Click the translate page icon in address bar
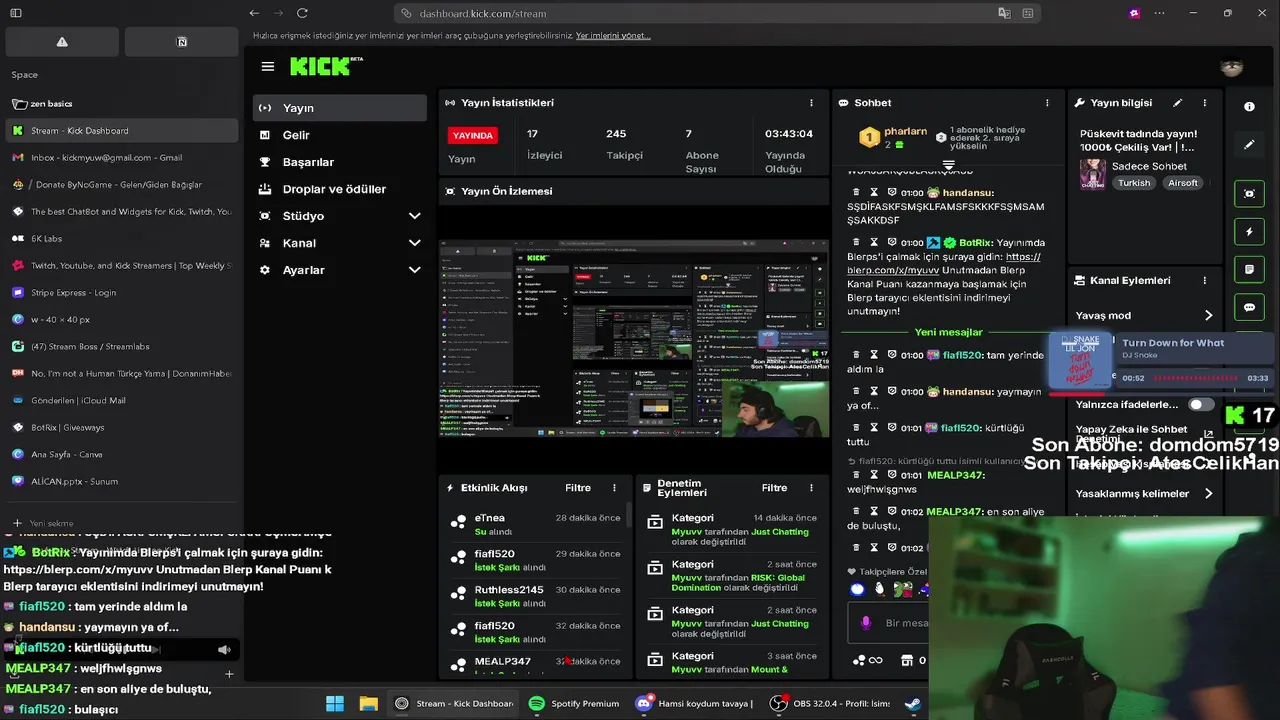Viewport: 1280px width, 720px height. 1004,13
